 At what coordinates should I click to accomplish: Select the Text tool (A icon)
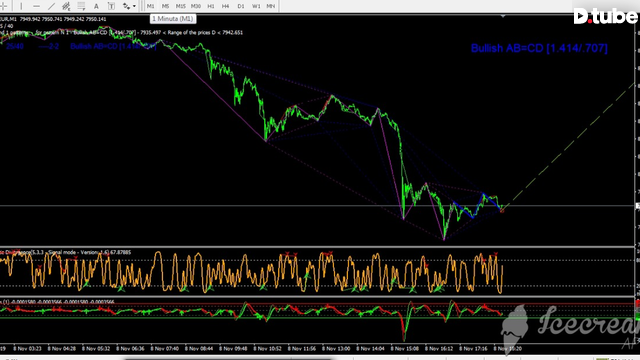pos(96,6)
